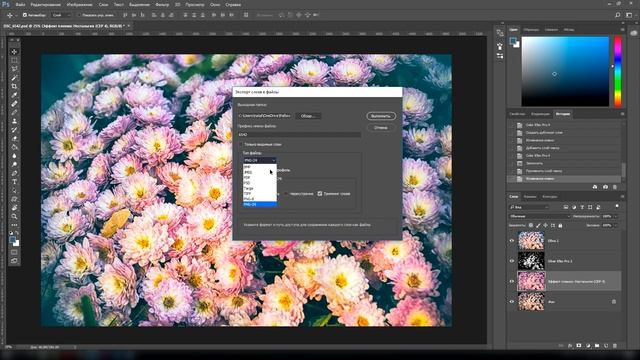Select the Healing Brush tool
The width and height of the screenshot is (640, 360).
pos(14,104)
